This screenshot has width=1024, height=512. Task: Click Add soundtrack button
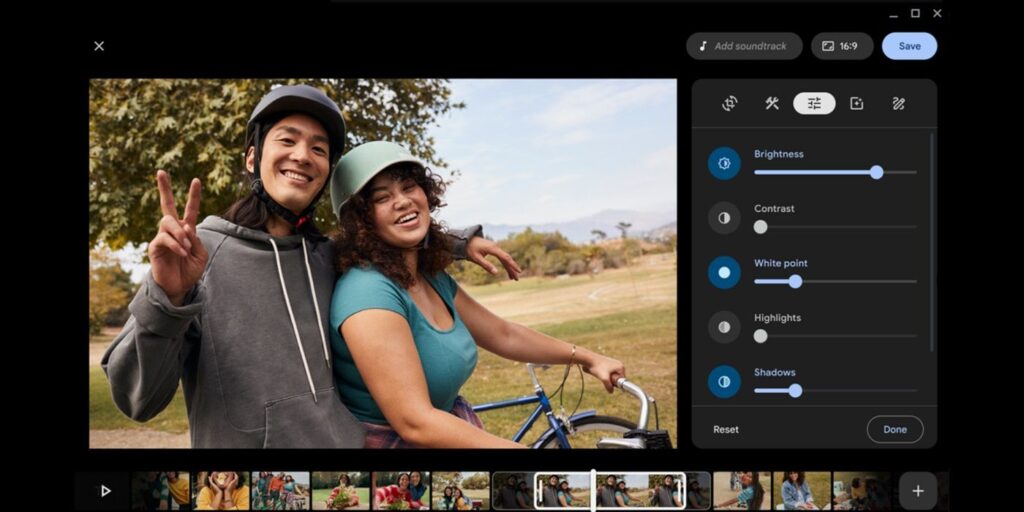click(744, 46)
